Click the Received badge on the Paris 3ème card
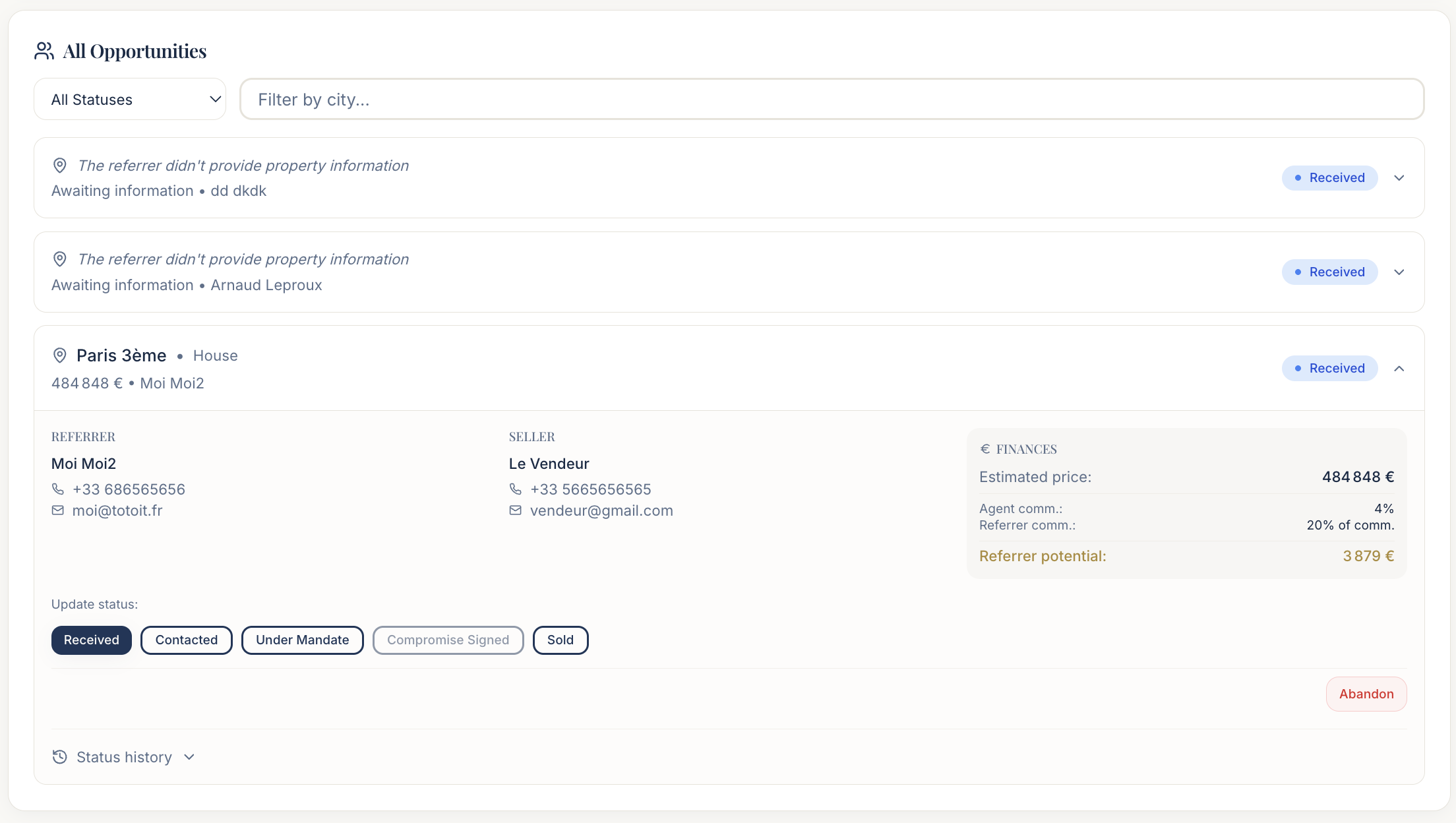The height and width of the screenshot is (823, 1456). coord(1329,368)
